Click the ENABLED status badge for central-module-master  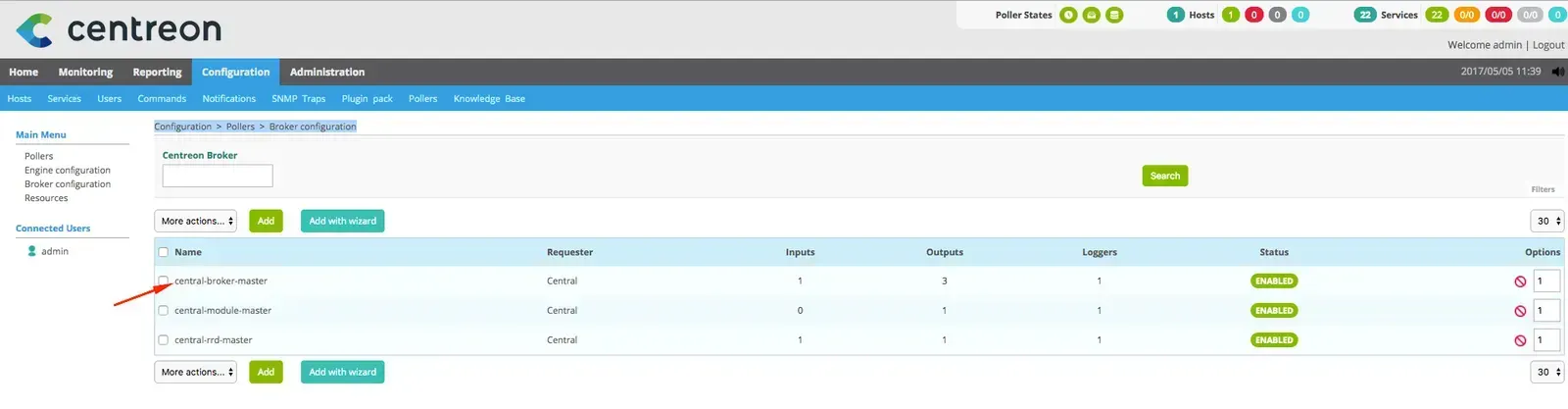pyautogui.click(x=1274, y=310)
